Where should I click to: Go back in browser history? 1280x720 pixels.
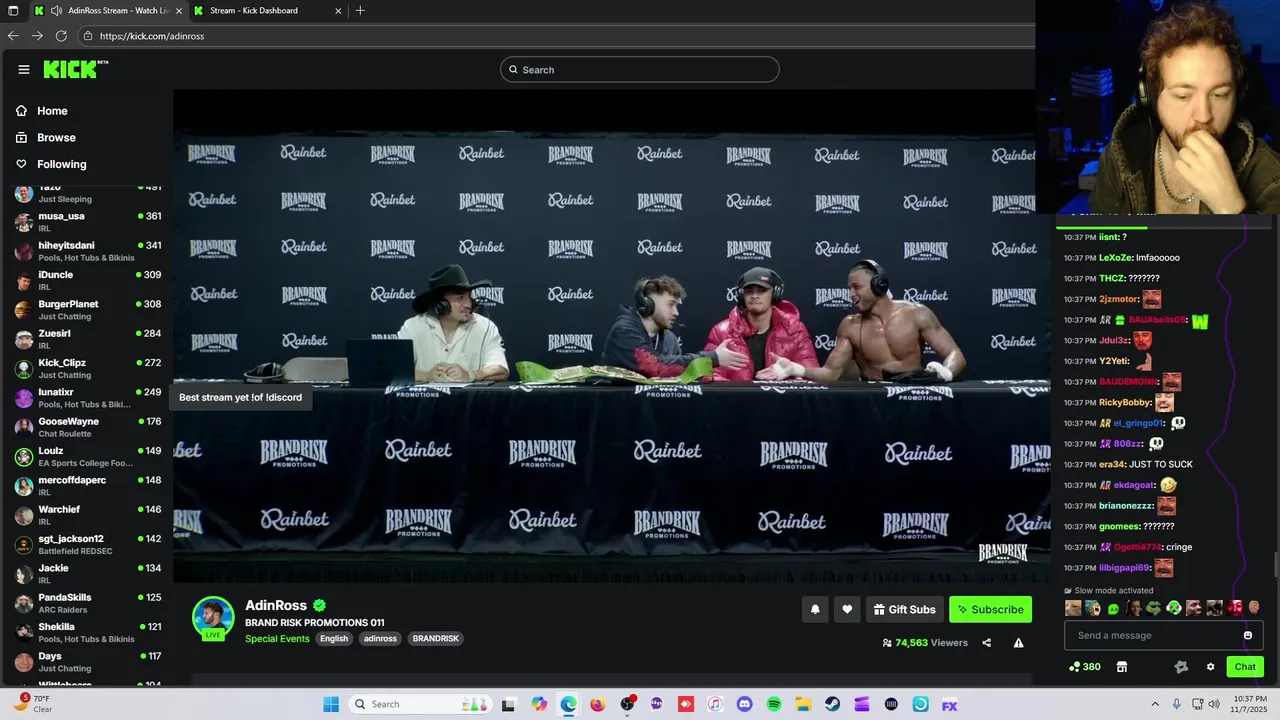[12, 36]
